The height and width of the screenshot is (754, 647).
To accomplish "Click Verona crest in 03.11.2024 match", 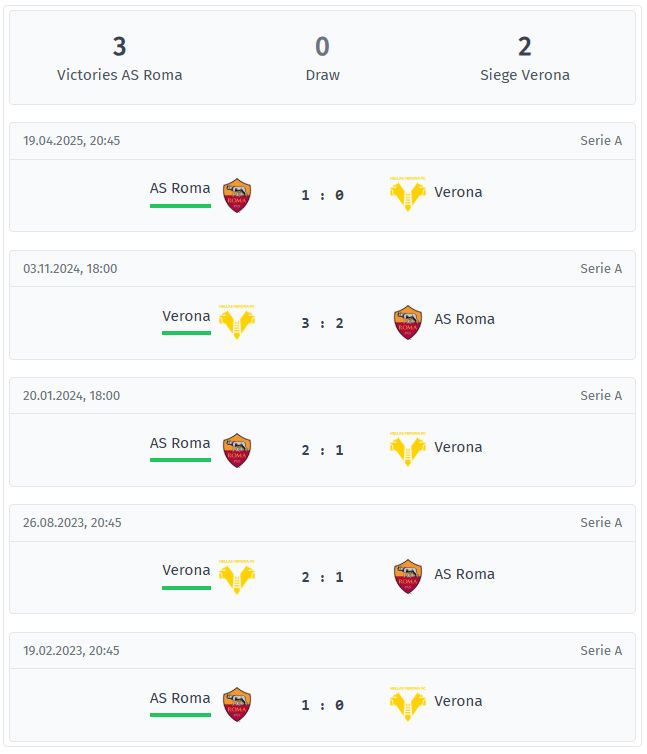I will [x=237, y=322].
